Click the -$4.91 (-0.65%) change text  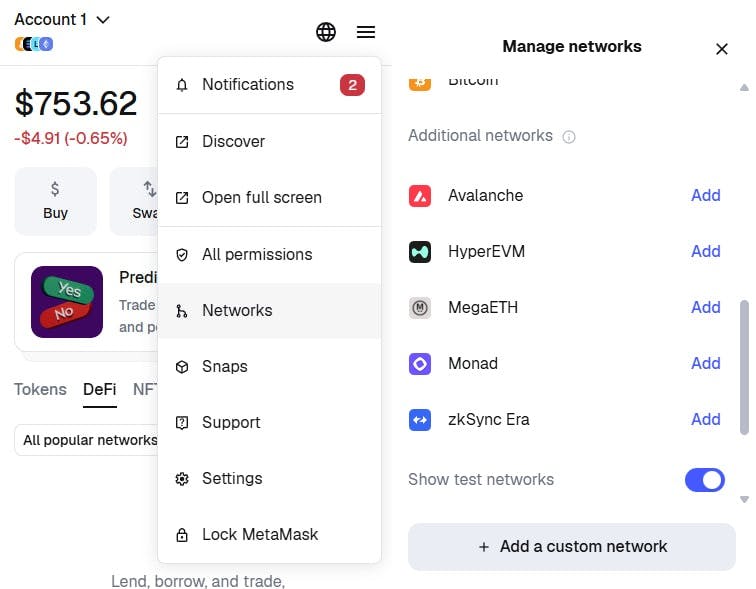coord(71,138)
